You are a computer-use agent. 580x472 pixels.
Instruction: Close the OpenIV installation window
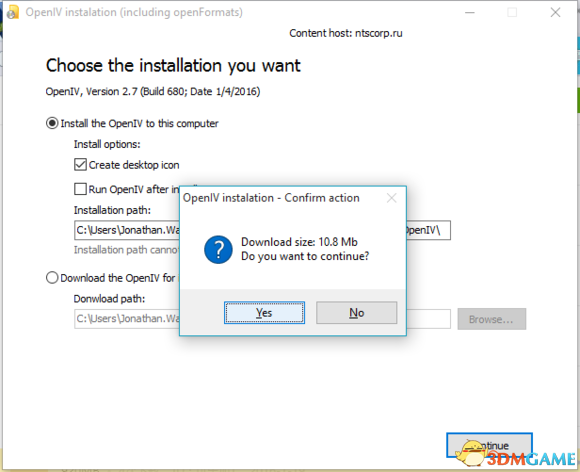pos(555,13)
